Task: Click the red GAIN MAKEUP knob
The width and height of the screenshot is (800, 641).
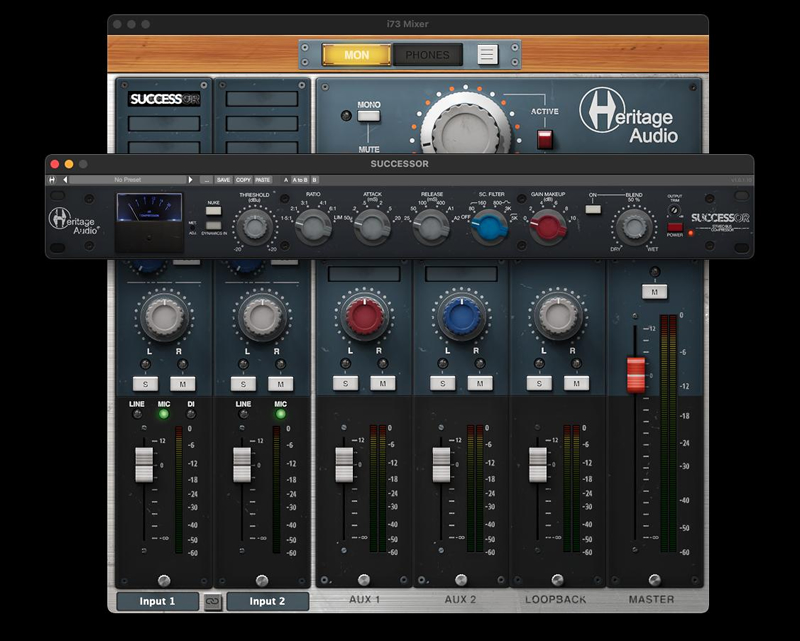Action: point(548,227)
